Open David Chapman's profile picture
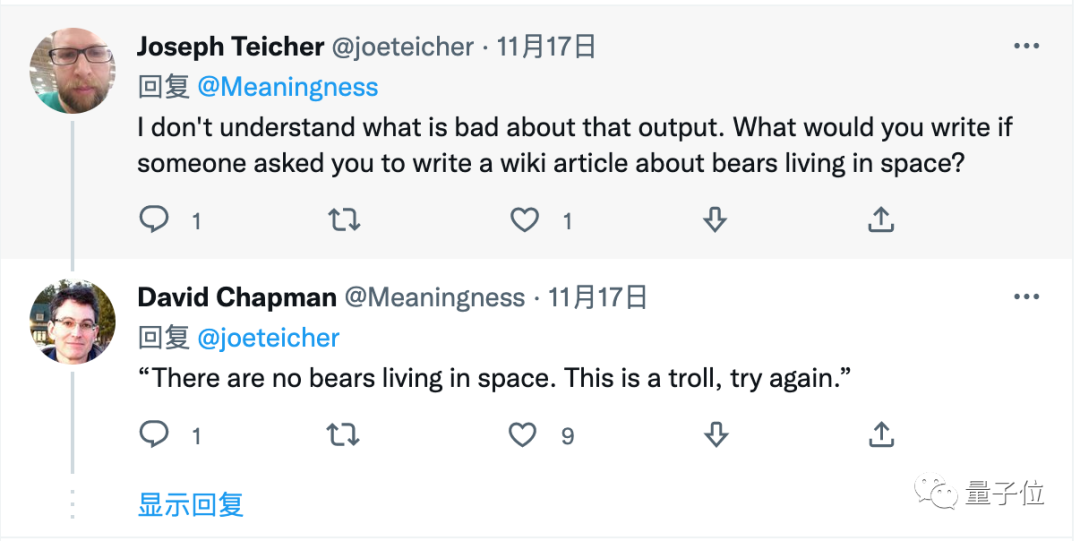The width and height of the screenshot is (1080, 541). (72, 321)
